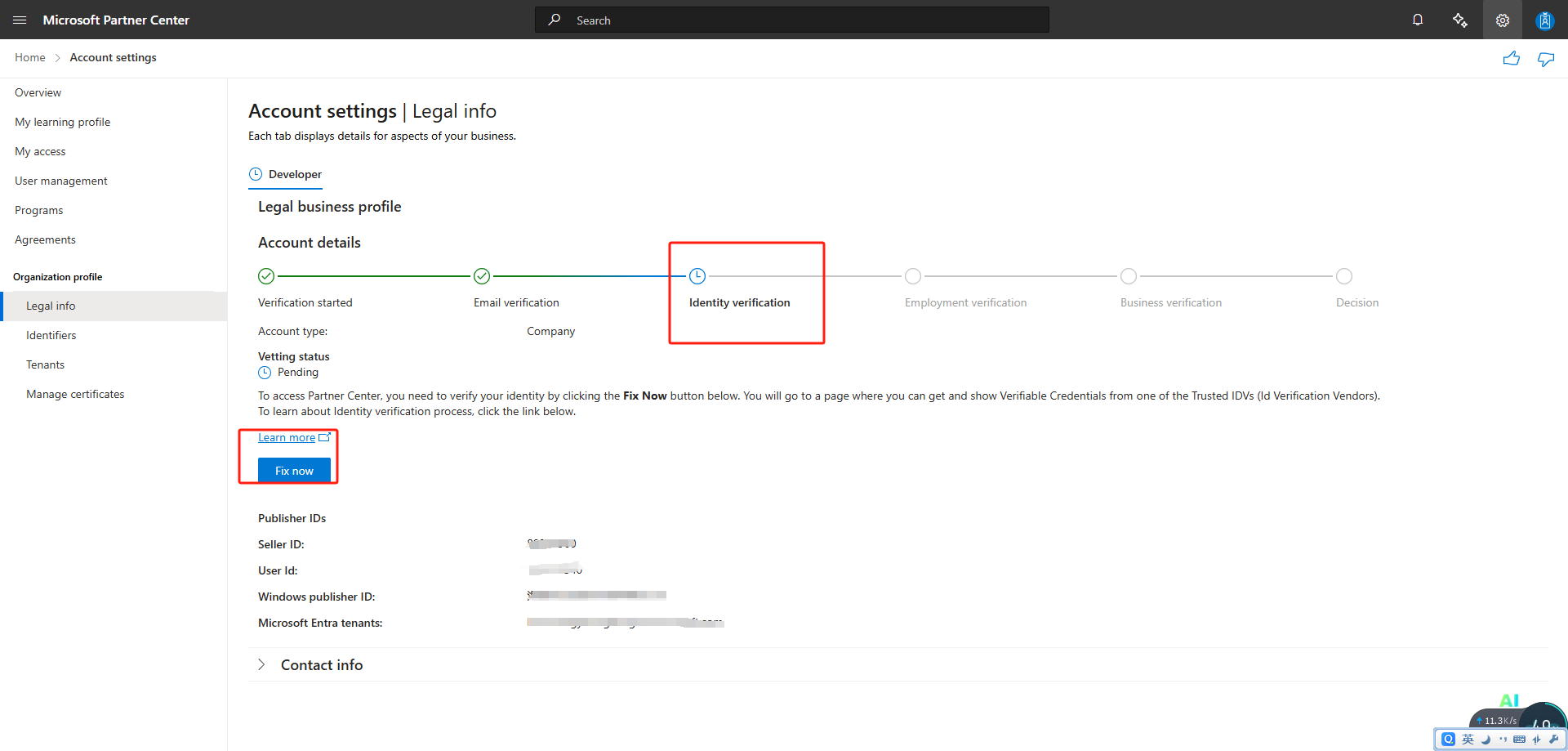Select Legal info under Organization profile

(114, 306)
